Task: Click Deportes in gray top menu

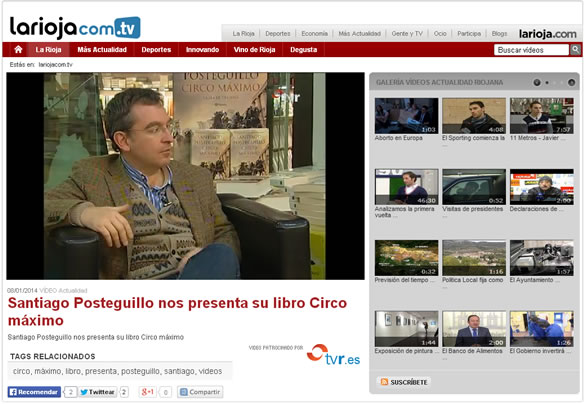Action: 278,34
